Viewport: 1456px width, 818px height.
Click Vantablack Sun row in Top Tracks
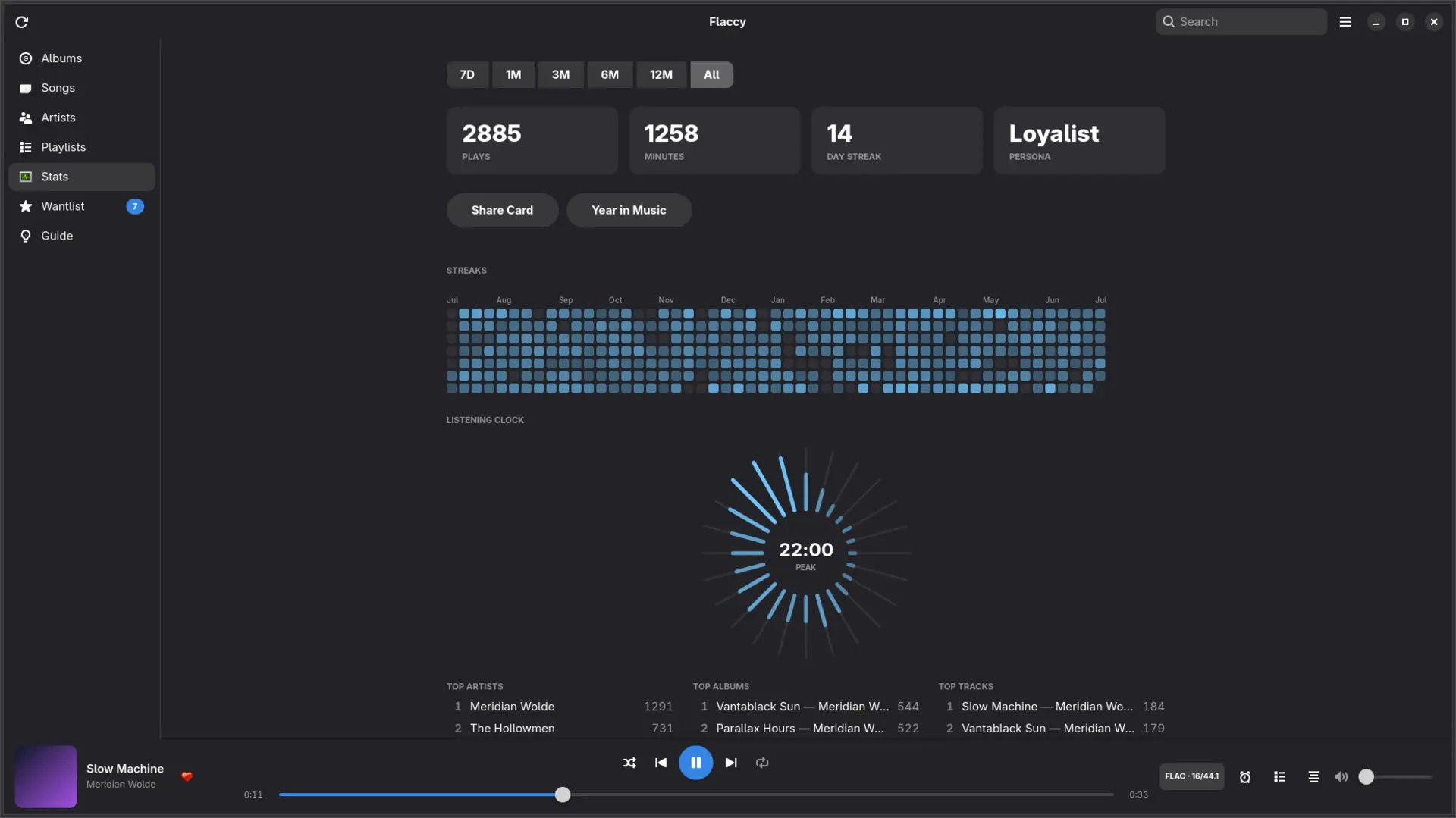tap(1052, 729)
